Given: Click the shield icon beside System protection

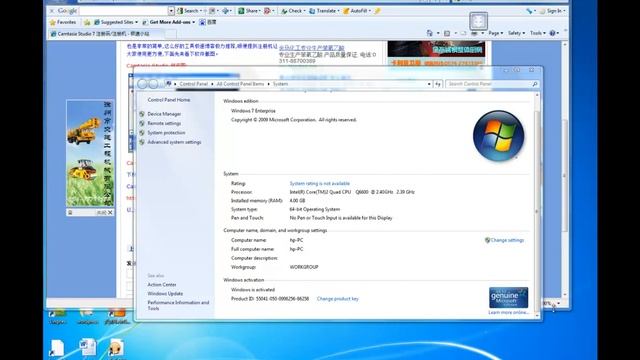Looking at the screenshot, I should [x=142, y=133].
